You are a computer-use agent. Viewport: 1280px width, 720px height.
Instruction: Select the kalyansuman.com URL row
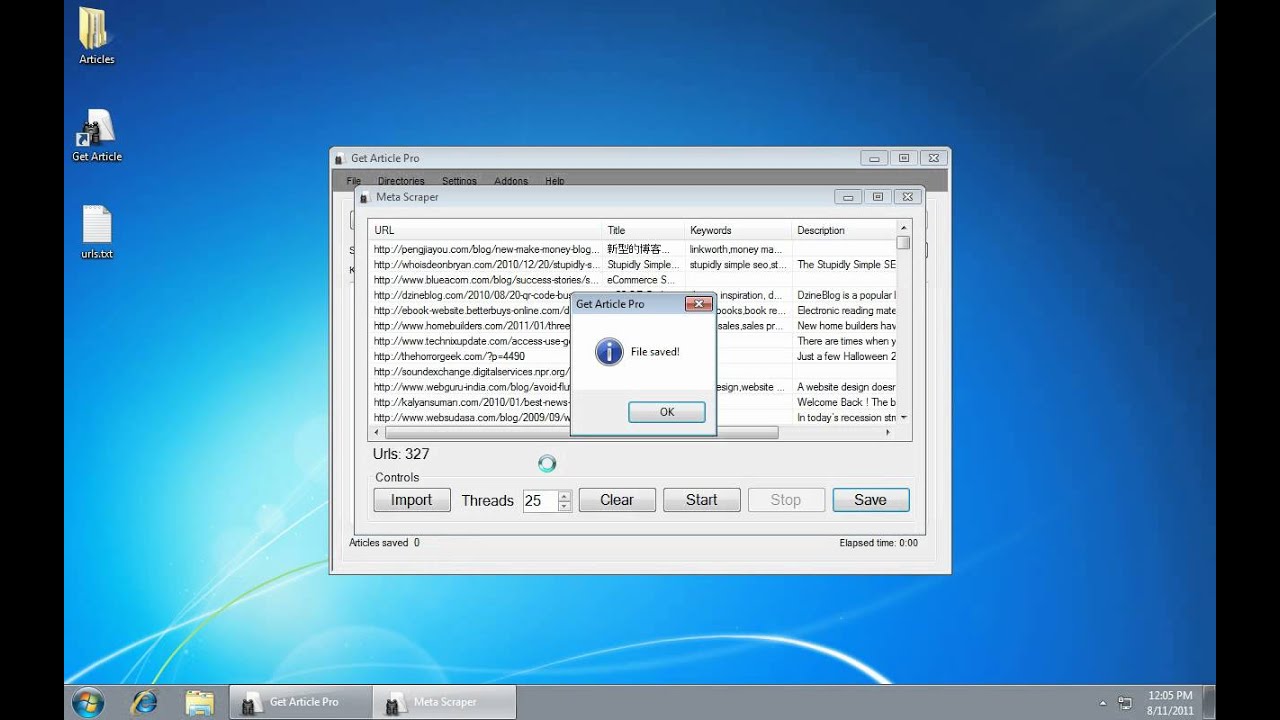click(x=471, y=402)
